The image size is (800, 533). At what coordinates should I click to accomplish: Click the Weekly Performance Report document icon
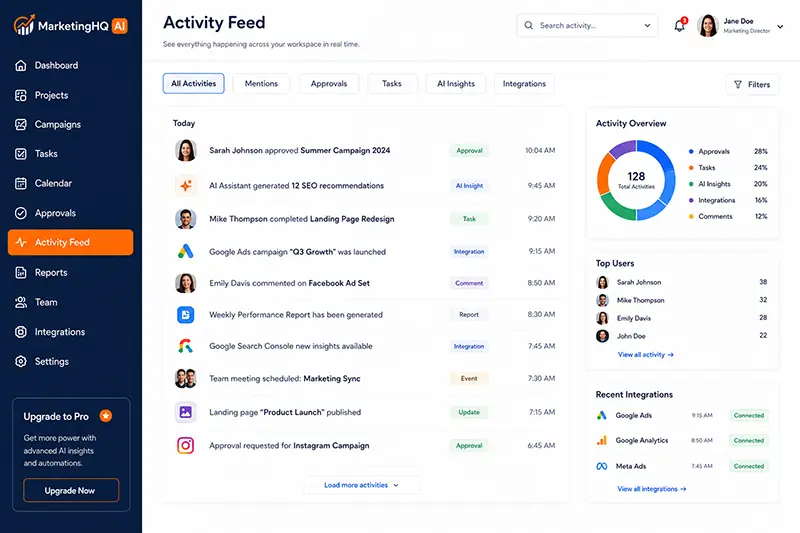[x=186, y=315]
